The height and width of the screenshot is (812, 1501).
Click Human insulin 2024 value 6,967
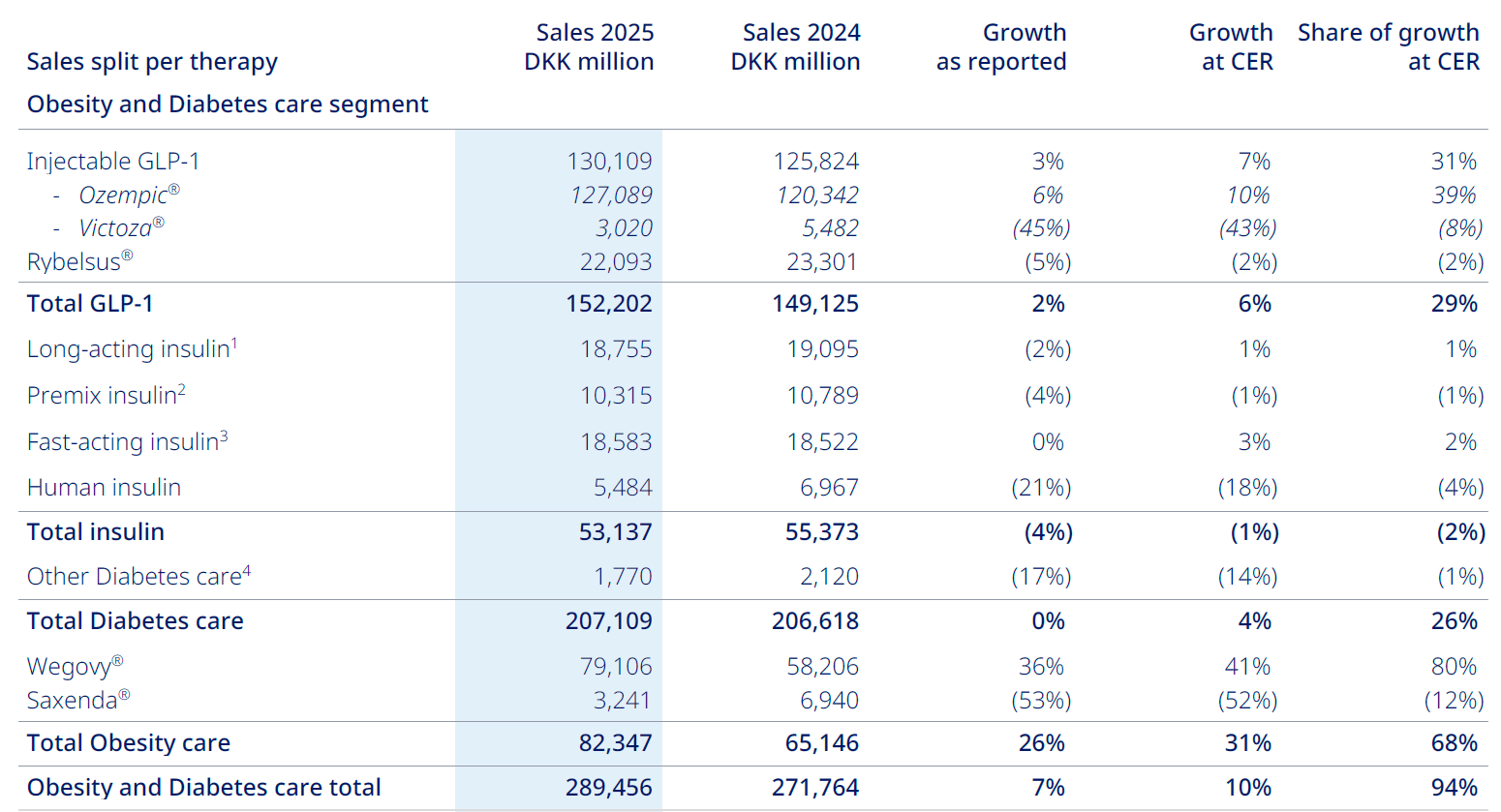[829, 488]
